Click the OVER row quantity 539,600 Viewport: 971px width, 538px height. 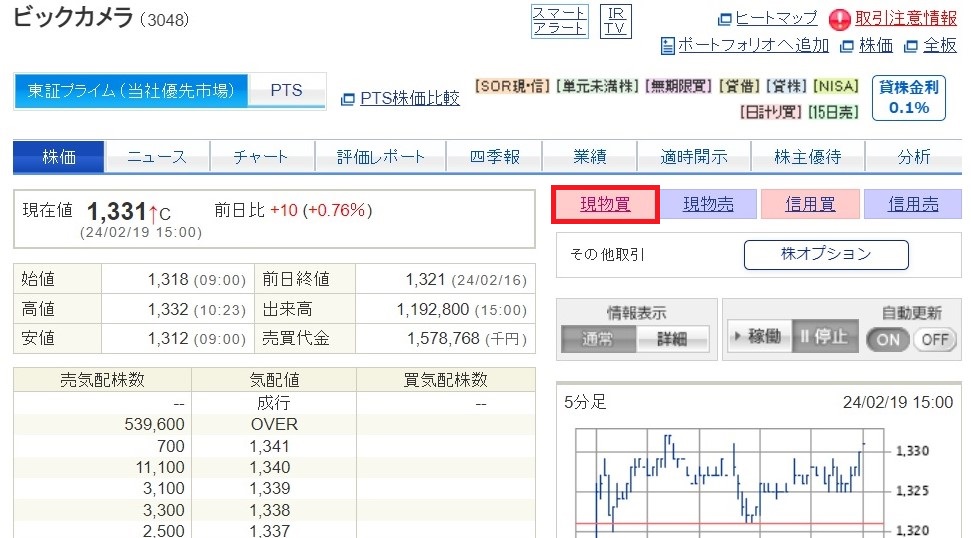[x=155, y=425]
